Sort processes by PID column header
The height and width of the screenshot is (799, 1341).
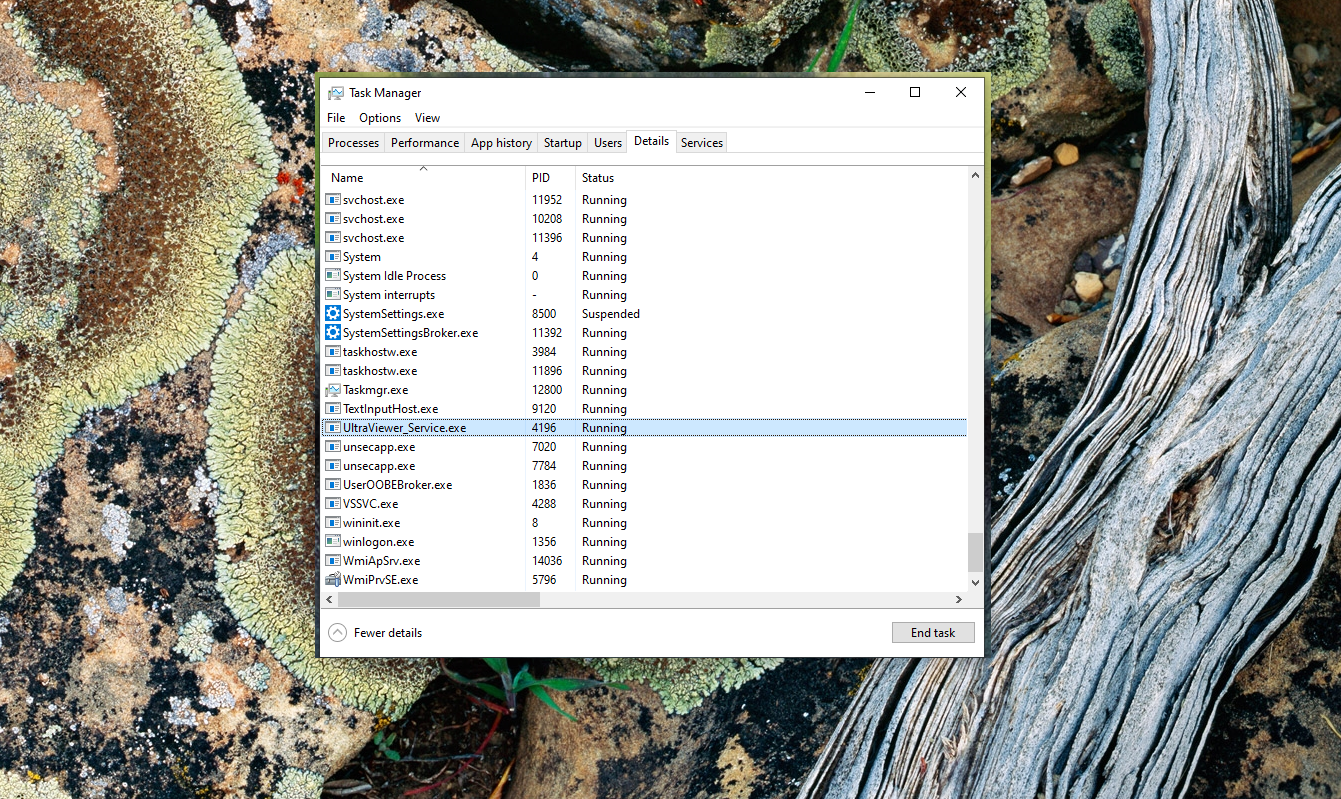coord(541,178)
